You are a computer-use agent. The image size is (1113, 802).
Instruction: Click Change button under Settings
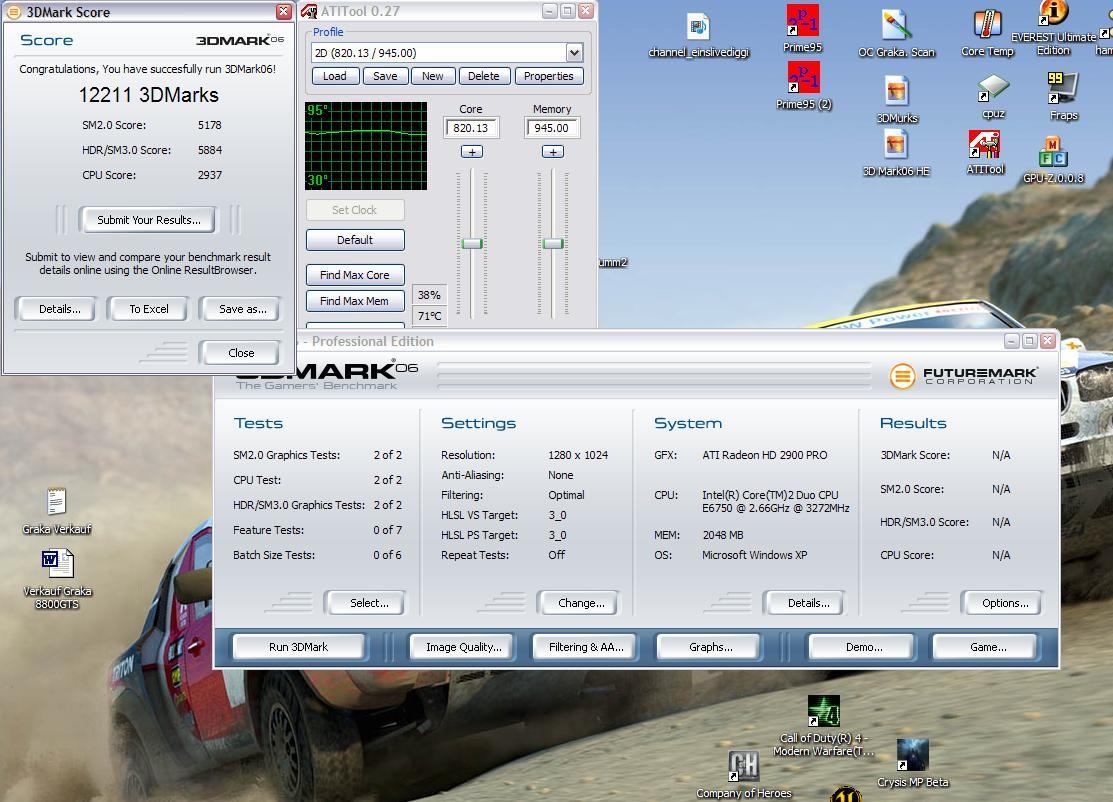click(x=581, y=603)
